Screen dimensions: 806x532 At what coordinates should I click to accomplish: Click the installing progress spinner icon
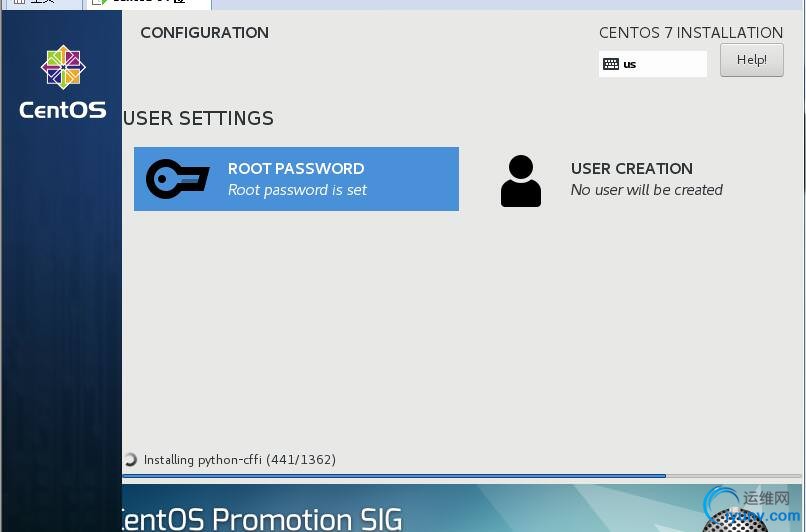pyautogui.click(x=131, y=459)
